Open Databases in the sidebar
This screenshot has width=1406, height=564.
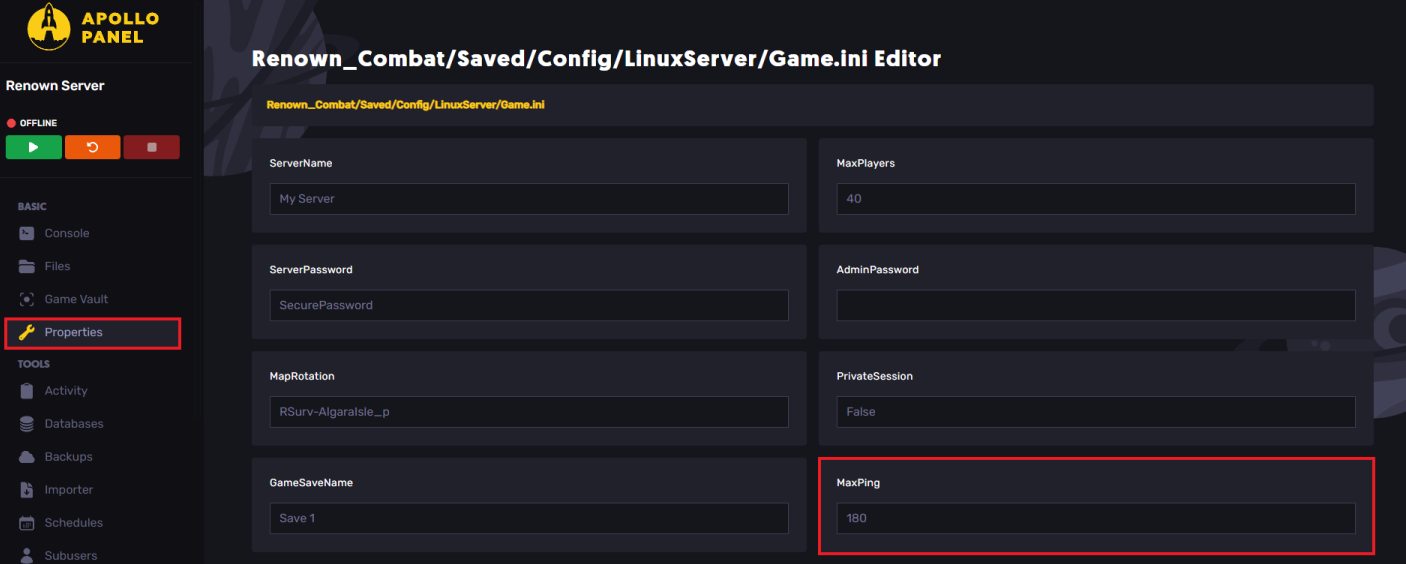coord(73,424)
